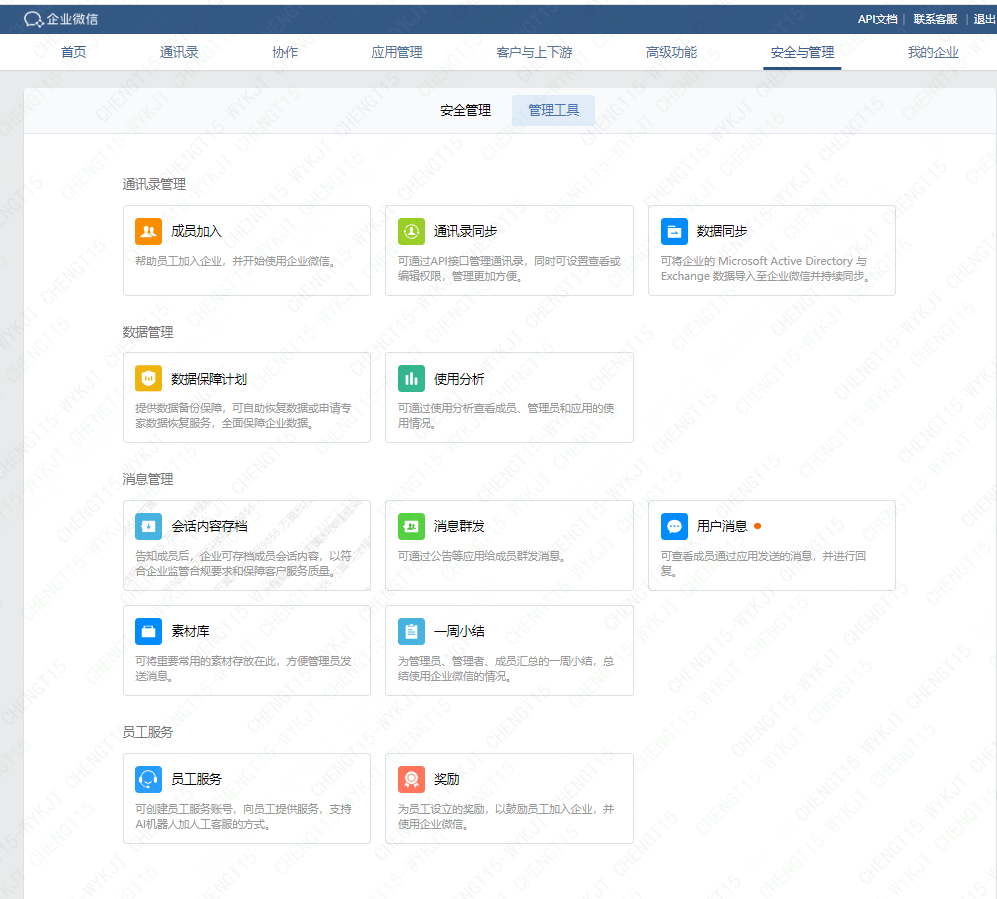Open the 客户与上下游 tab

(534, 52)
